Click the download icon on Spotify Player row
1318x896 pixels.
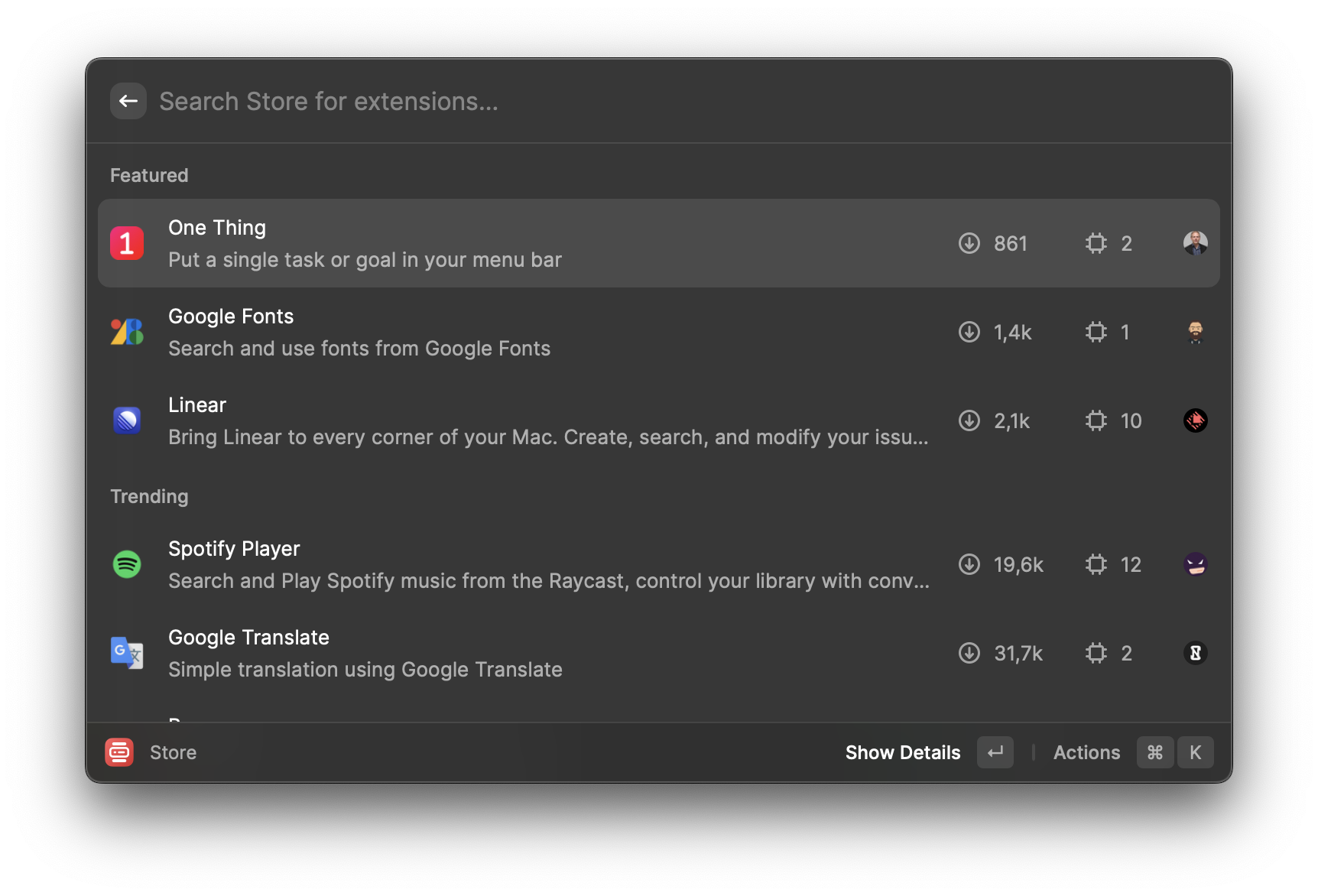(x=969, y=564)
